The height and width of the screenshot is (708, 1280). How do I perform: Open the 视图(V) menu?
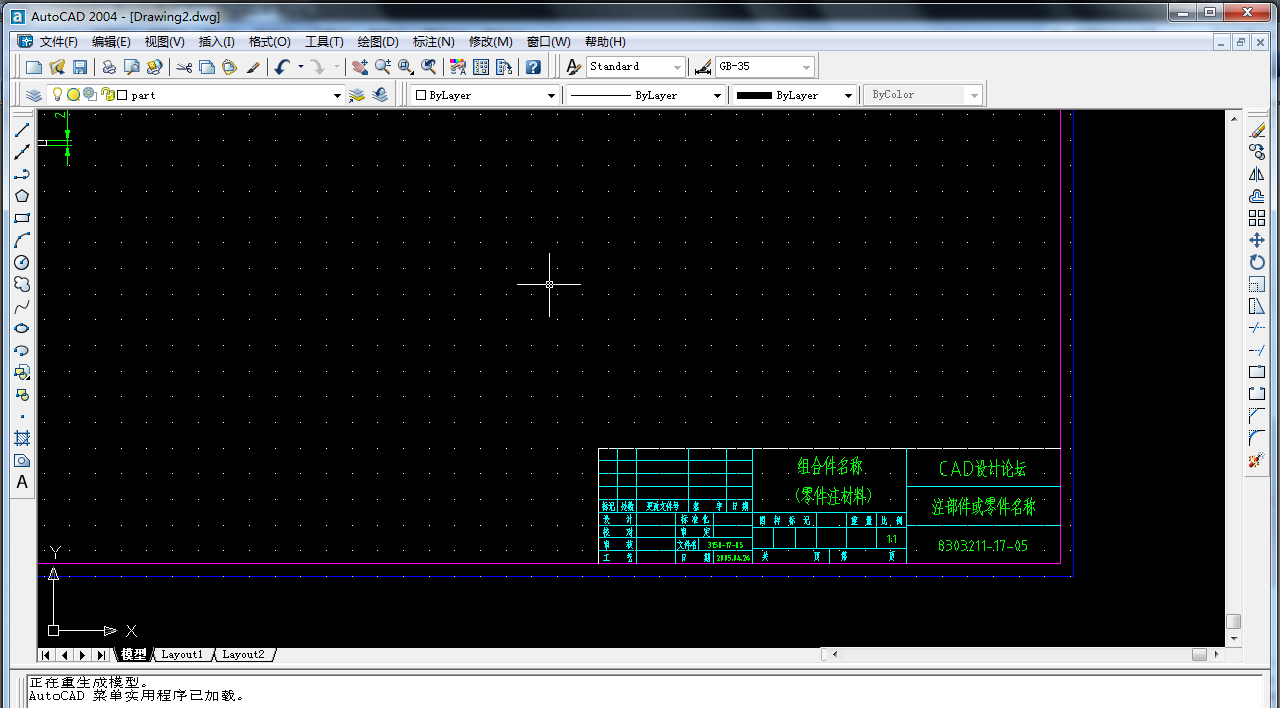(164, 42)
